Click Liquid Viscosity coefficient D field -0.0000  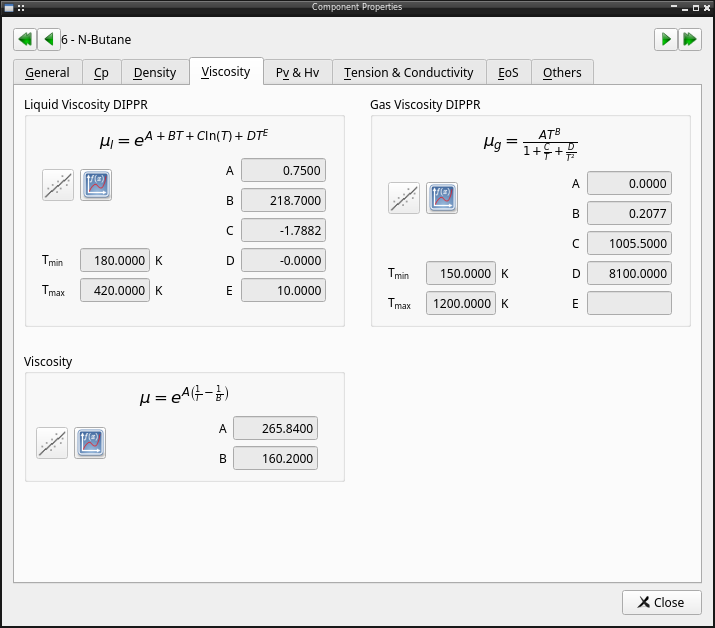tap(283, 260)
